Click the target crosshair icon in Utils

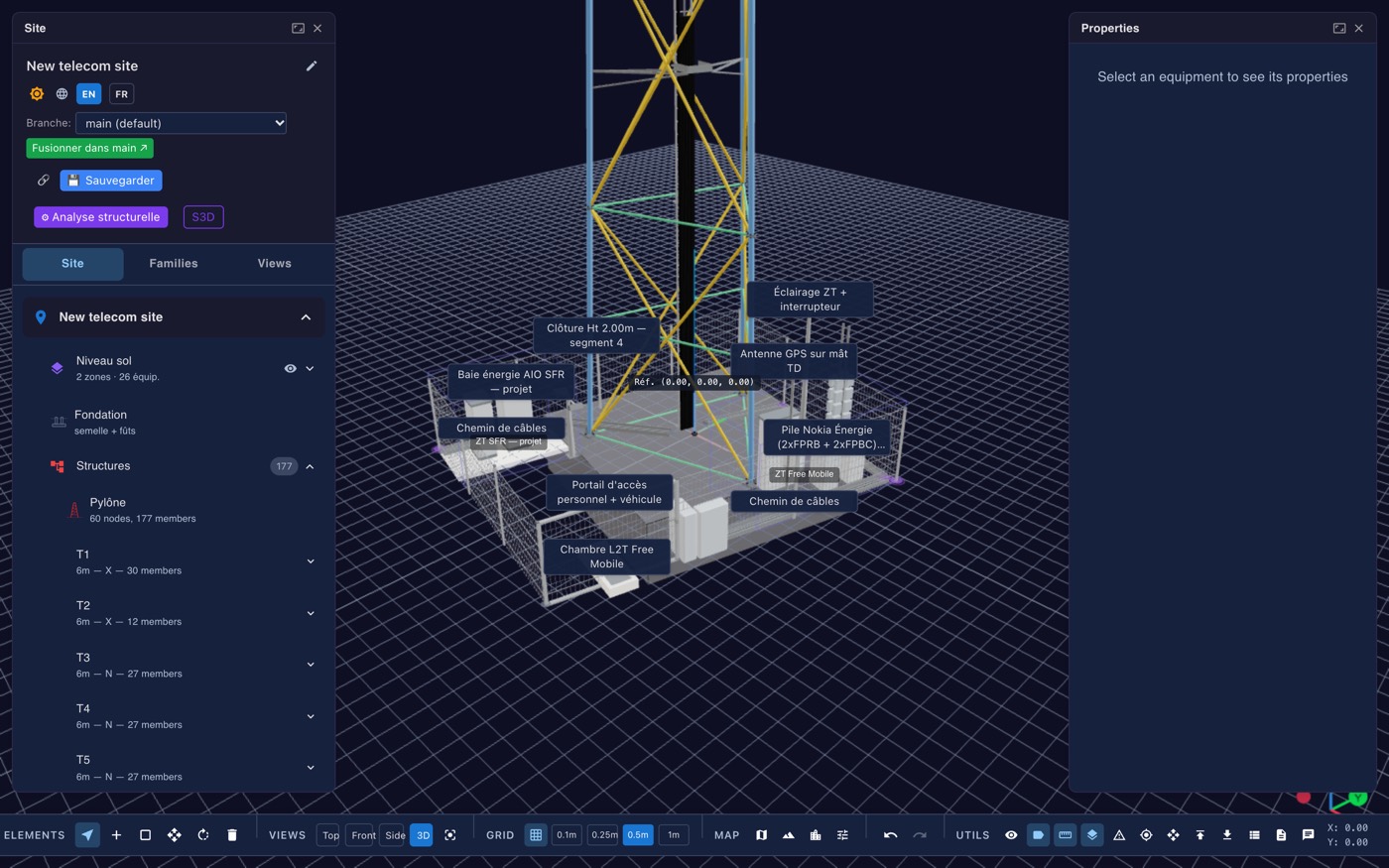point(1146,835)
